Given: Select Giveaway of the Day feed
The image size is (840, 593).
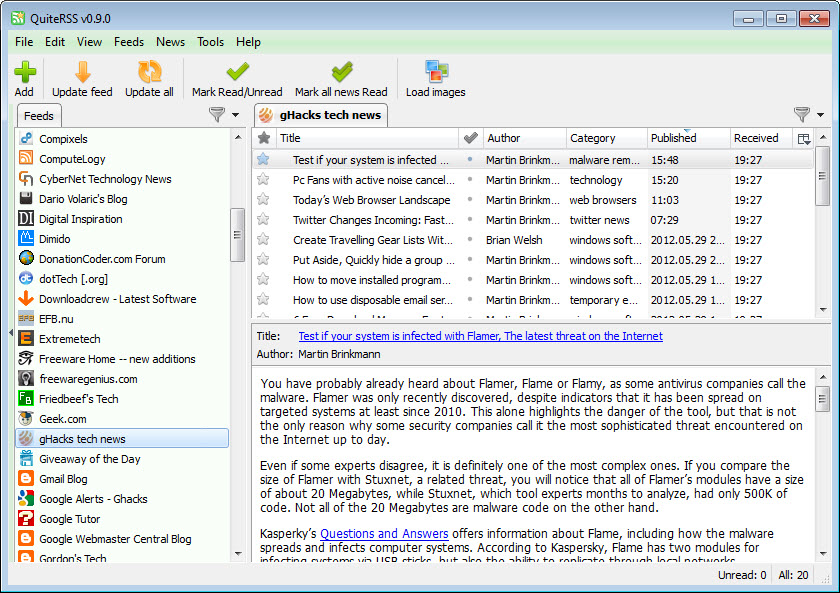Looking at the screenshot, I should pos(89,459).
